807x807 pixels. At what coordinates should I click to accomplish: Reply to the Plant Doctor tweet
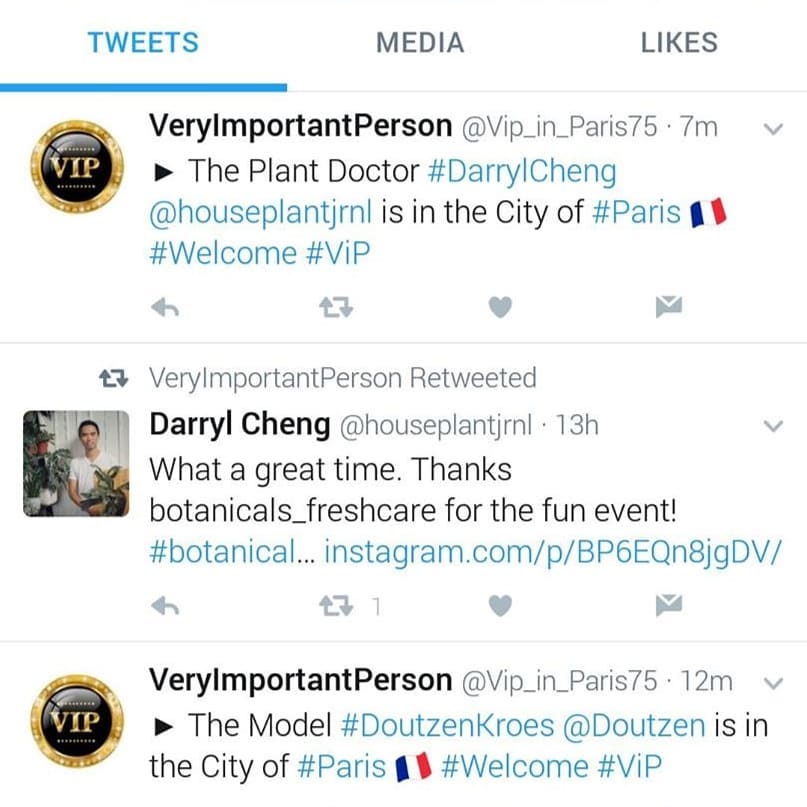pyautogui.click(x=165, y=308)
